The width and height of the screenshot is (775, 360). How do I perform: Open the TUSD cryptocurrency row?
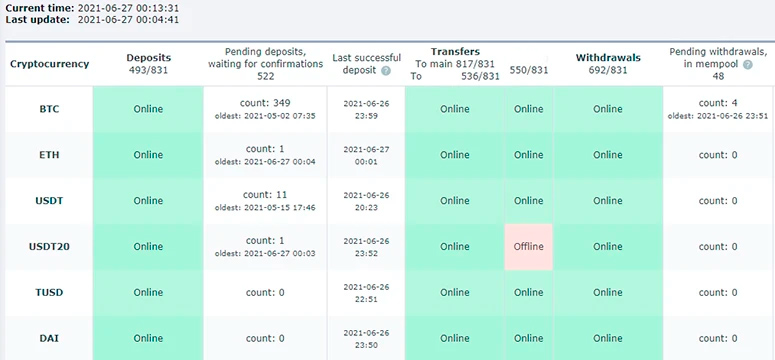[49, 292]
